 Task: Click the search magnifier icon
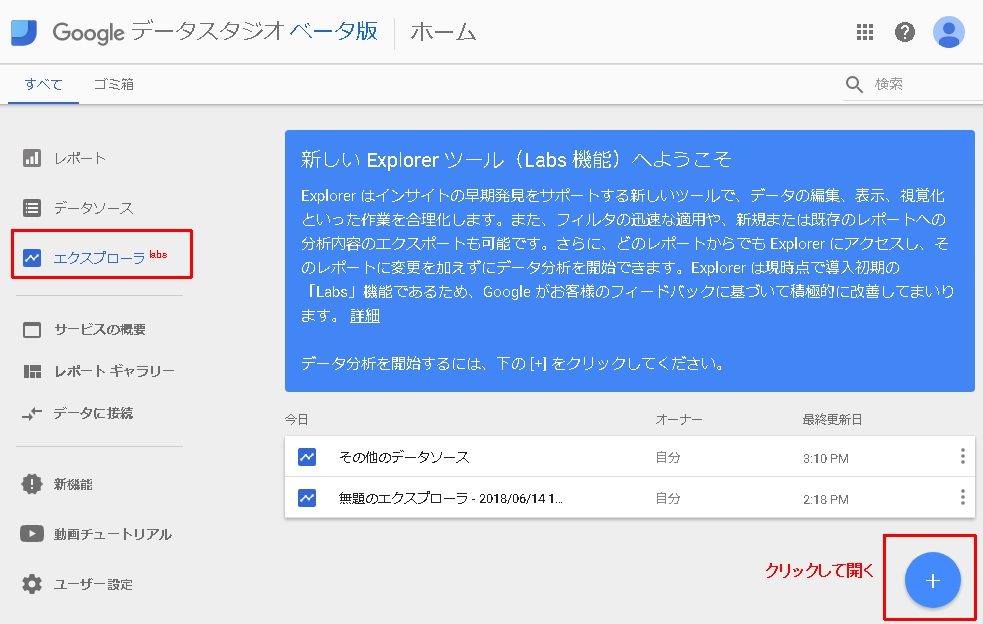(x=854, y=84)
